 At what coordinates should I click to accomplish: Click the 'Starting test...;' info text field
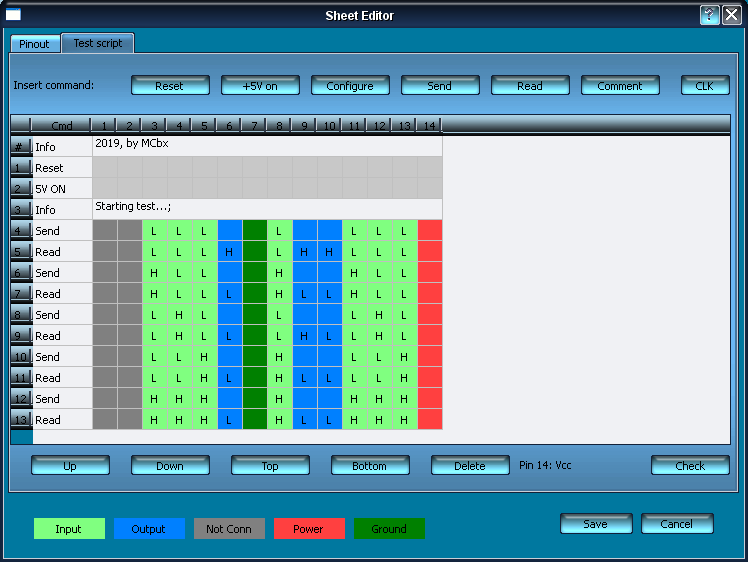click(267, 208)
